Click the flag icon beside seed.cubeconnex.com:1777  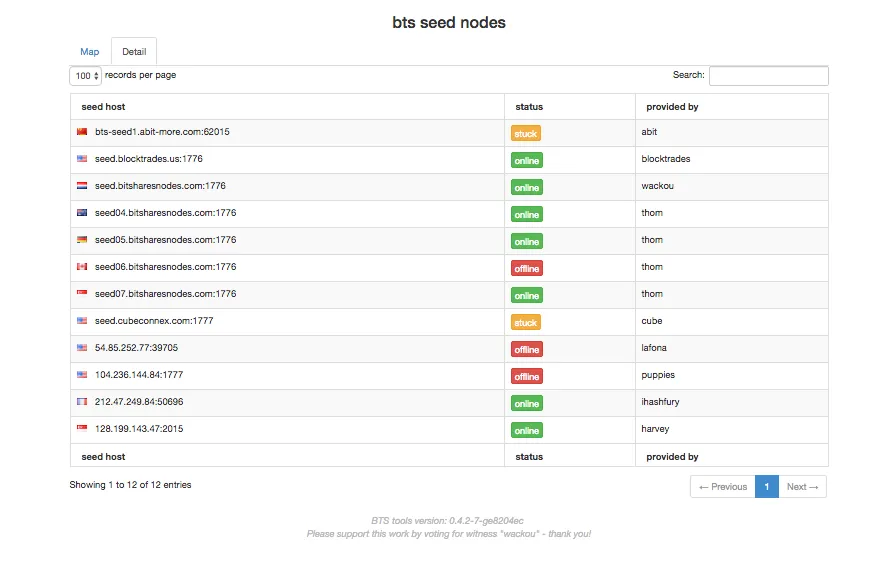[82, 321]
